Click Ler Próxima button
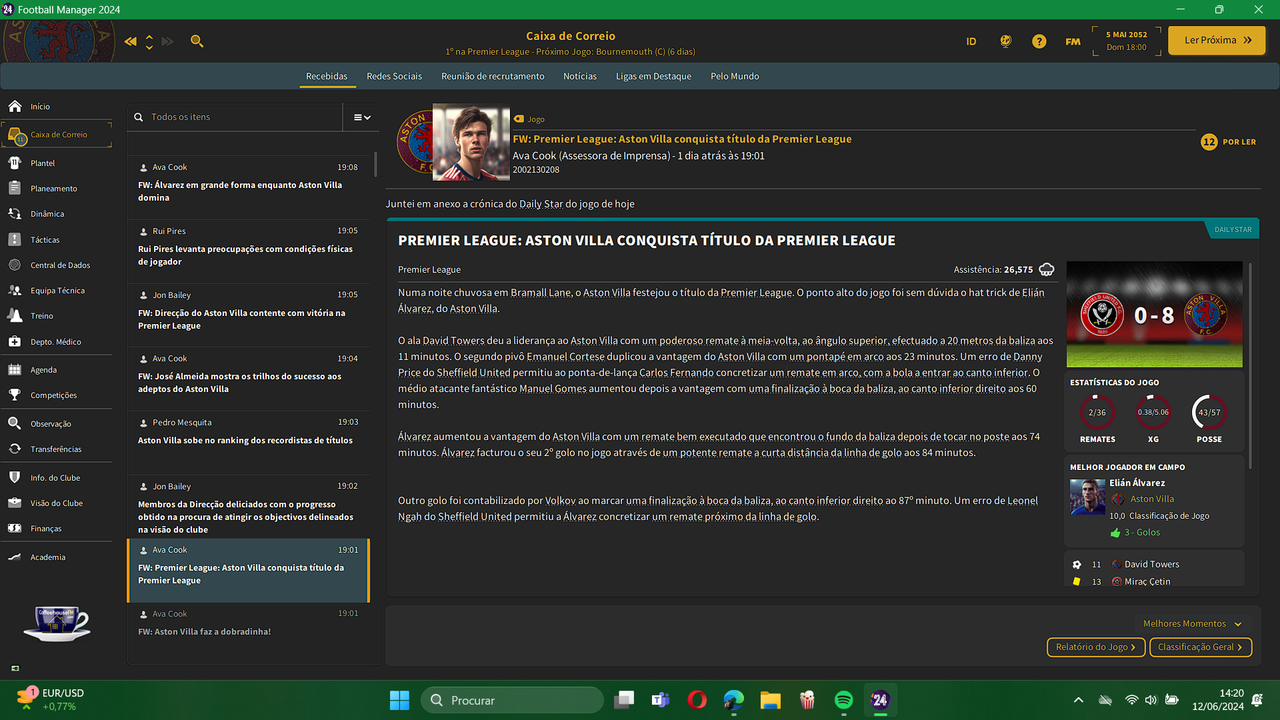 coord(1217,41)
